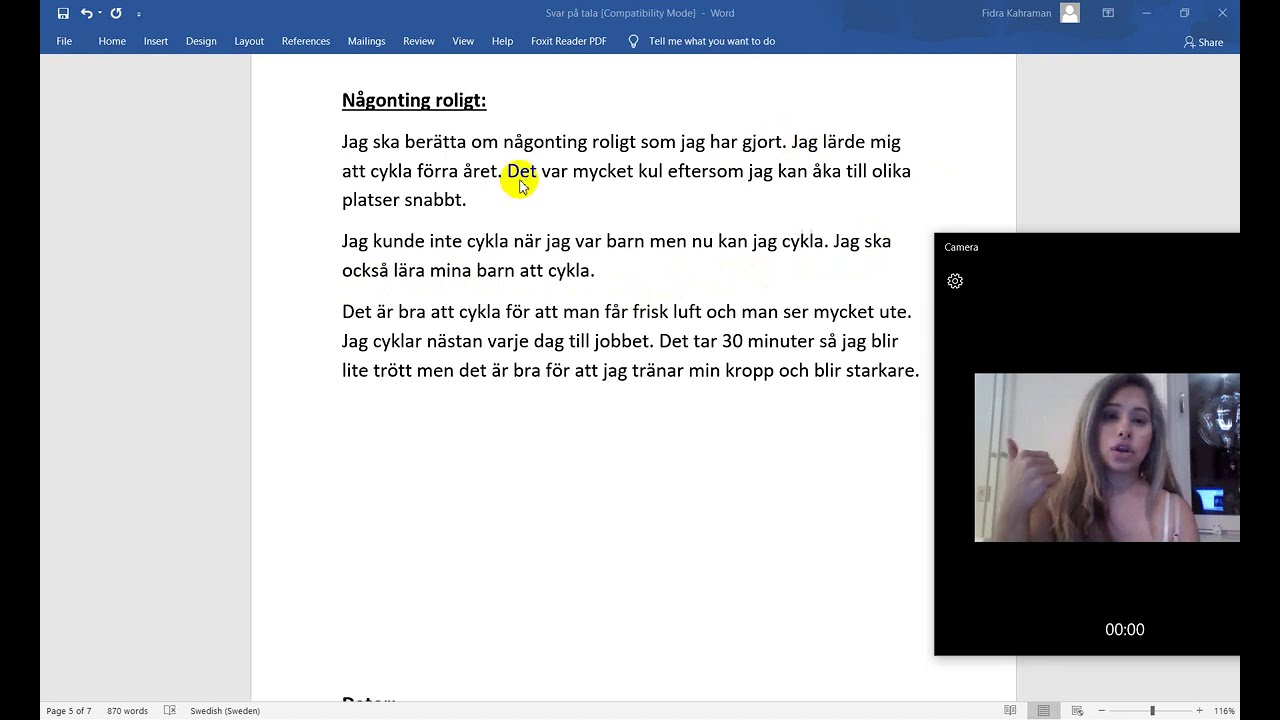Share the document via Share button
The image size is (1280, 720).
tap(1203, 42)
